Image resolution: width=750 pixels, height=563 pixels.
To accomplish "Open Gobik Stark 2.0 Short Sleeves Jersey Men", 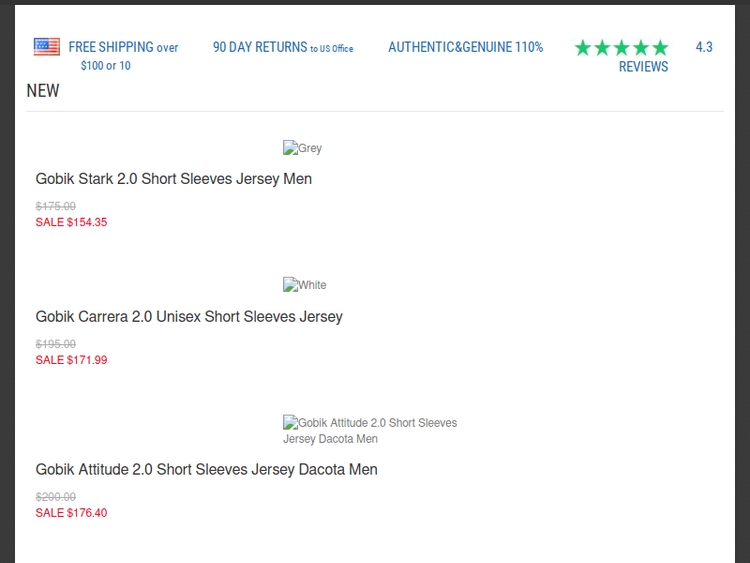I will 174,179.
